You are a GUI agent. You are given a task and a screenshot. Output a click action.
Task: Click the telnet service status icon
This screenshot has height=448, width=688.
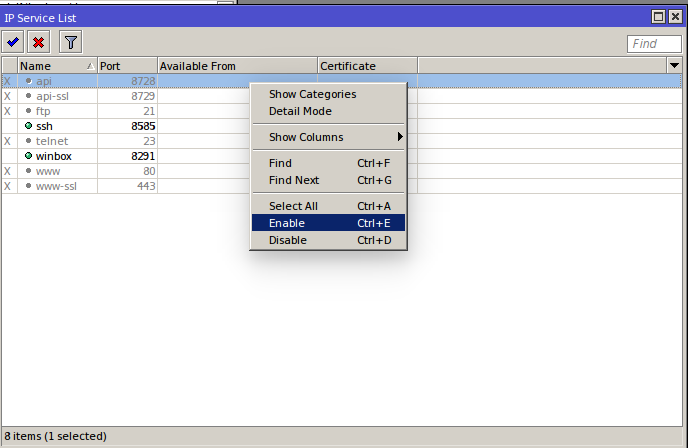pos(28,141)
